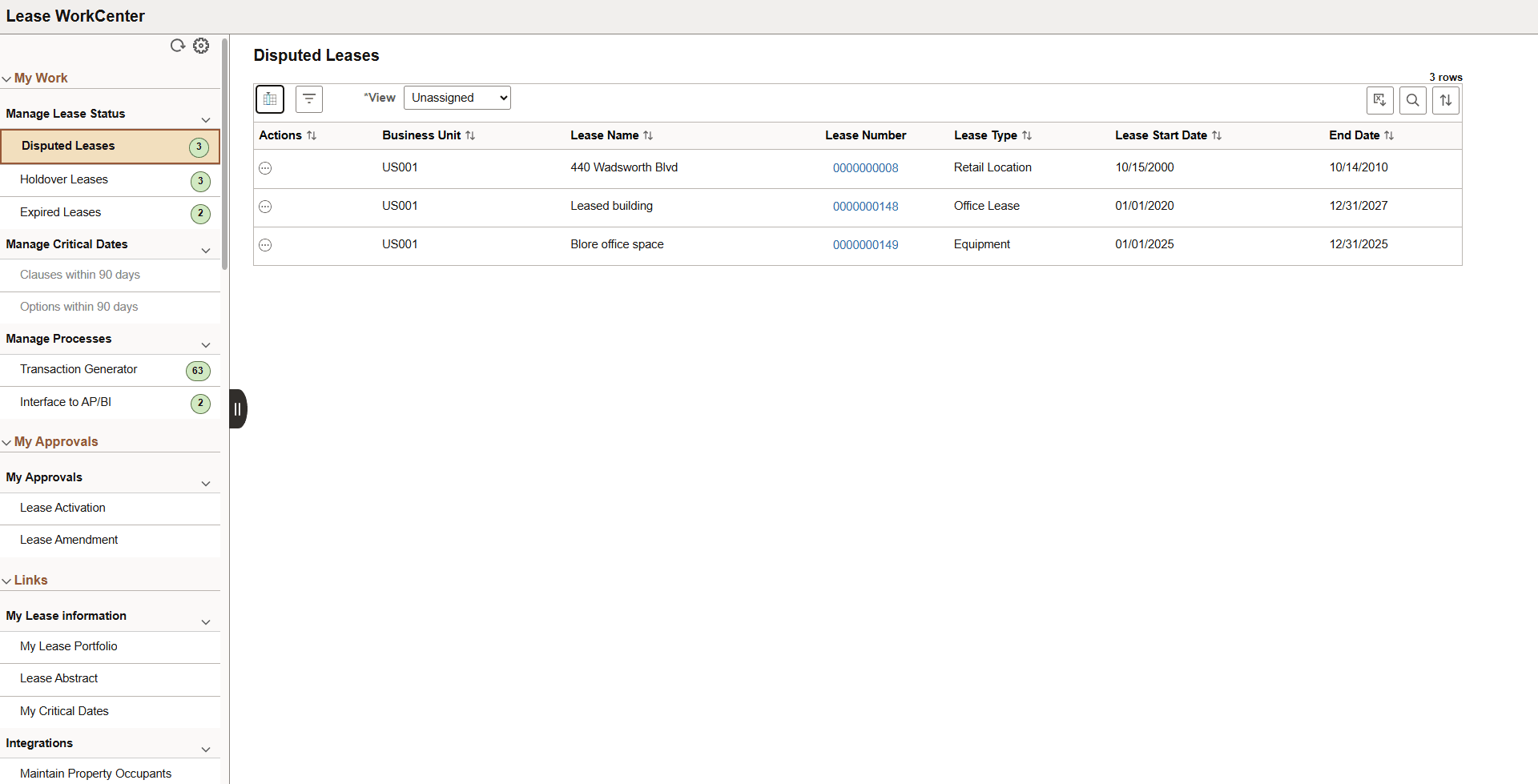Open lease number 0000000008

click(865, 168)
